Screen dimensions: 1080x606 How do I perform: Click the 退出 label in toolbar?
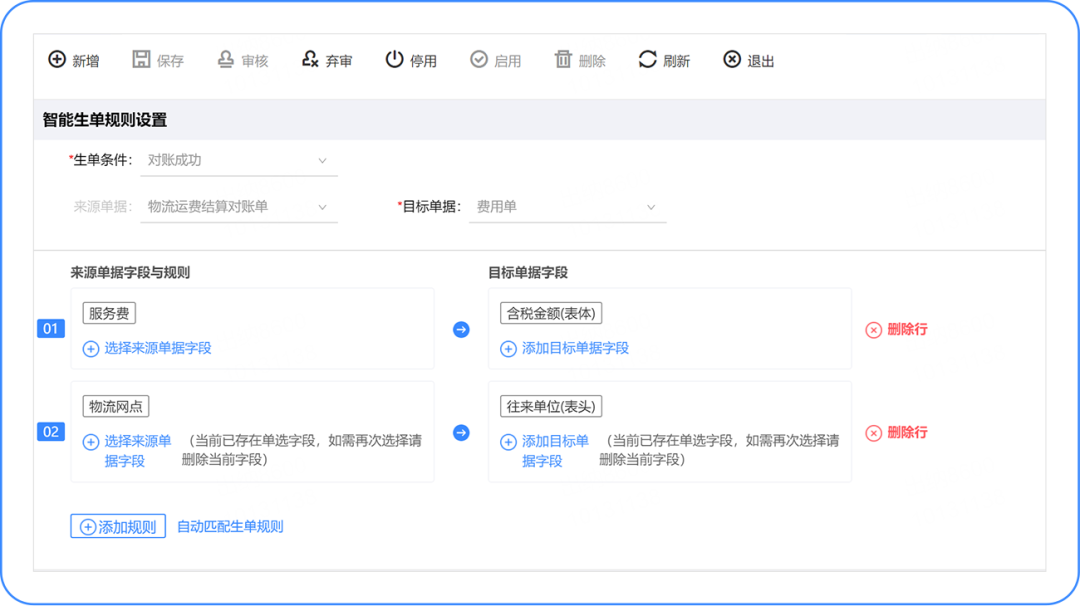click(761, 61)
